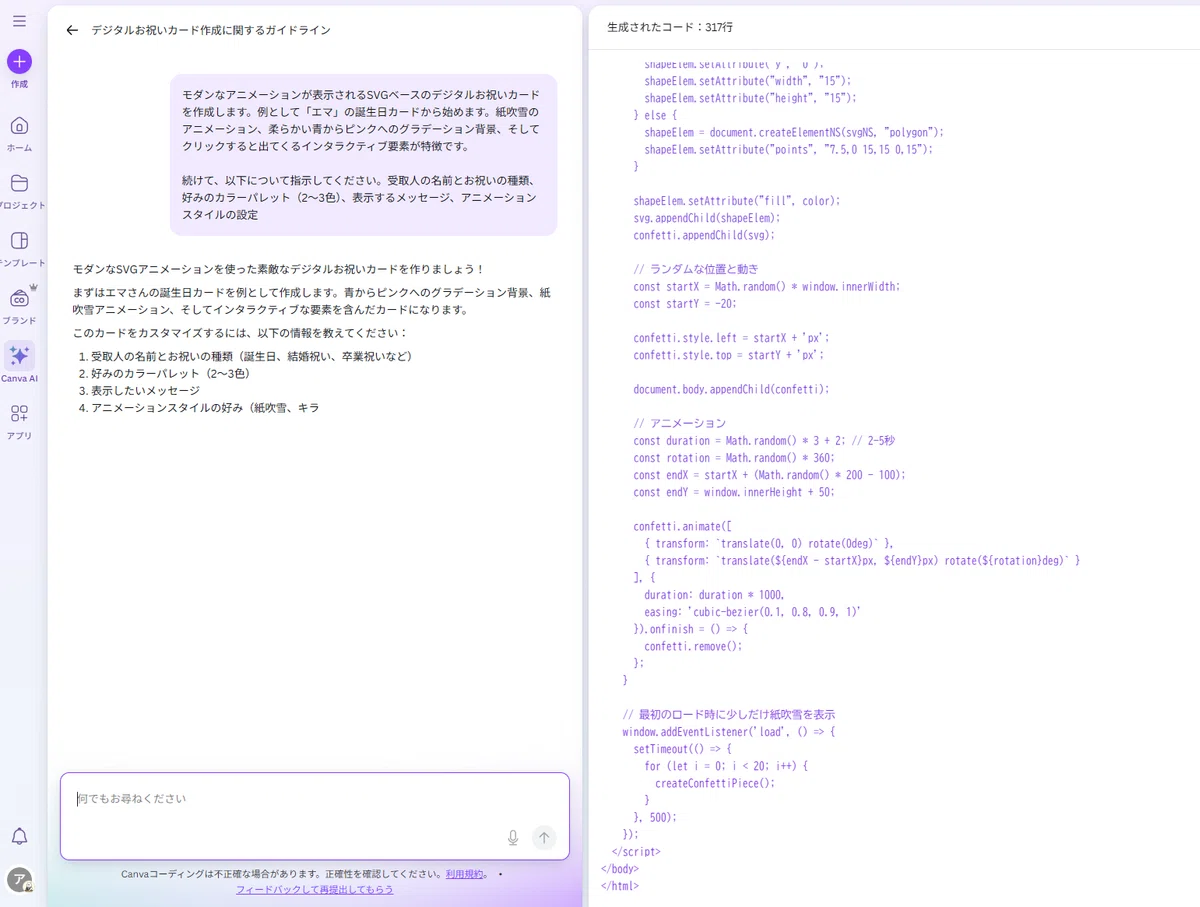Image resolution: width=1200 pixels, height=907 pixels.
Task: Click list item アニメーションスタイルの好み
Action: pyautogui.click(x=205, y=407)
